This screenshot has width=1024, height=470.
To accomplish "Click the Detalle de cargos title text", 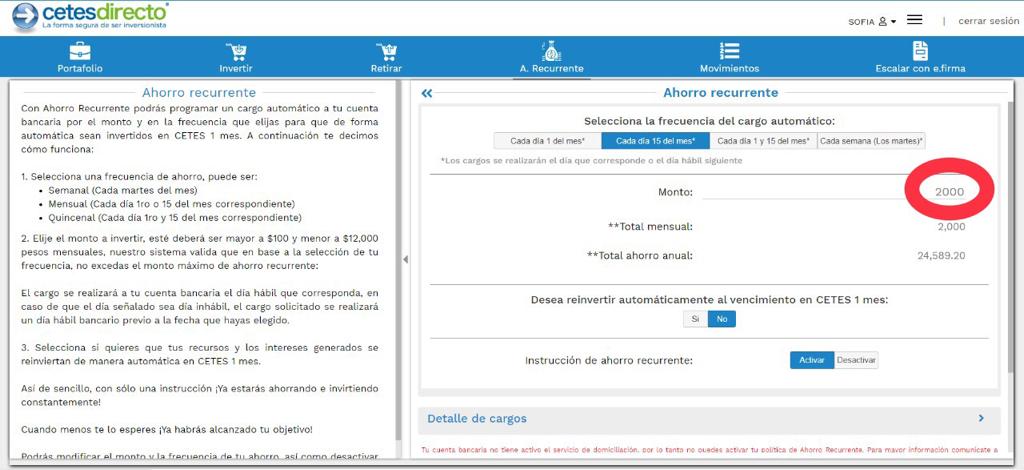I will coord(477,418).
